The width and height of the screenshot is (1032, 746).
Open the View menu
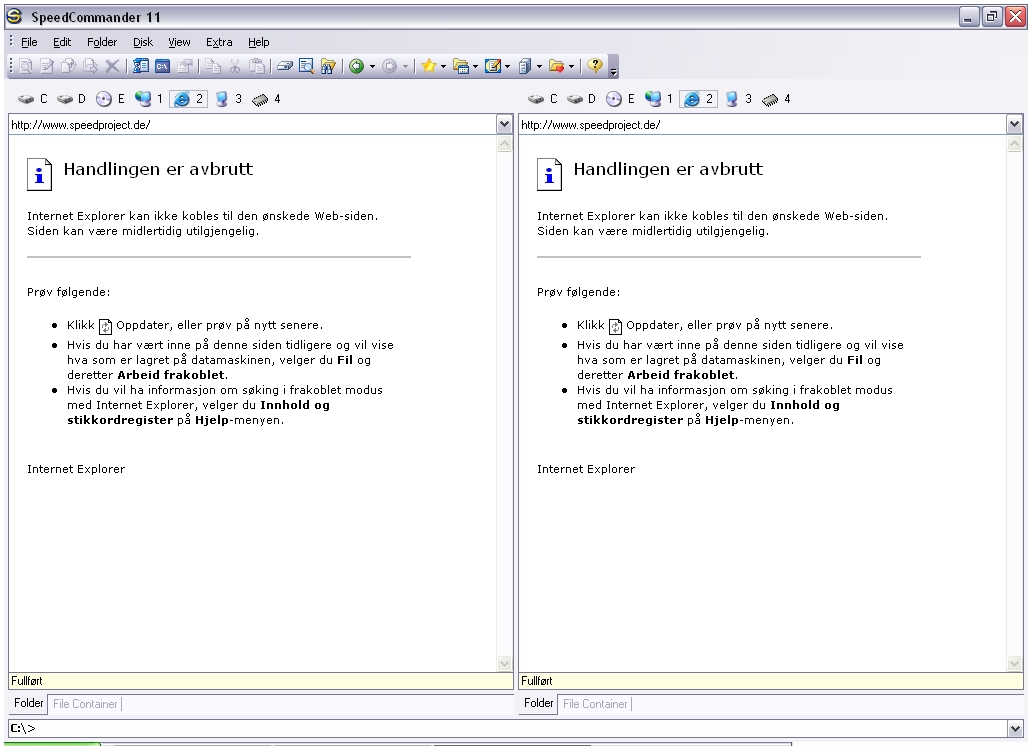(179, 42)
